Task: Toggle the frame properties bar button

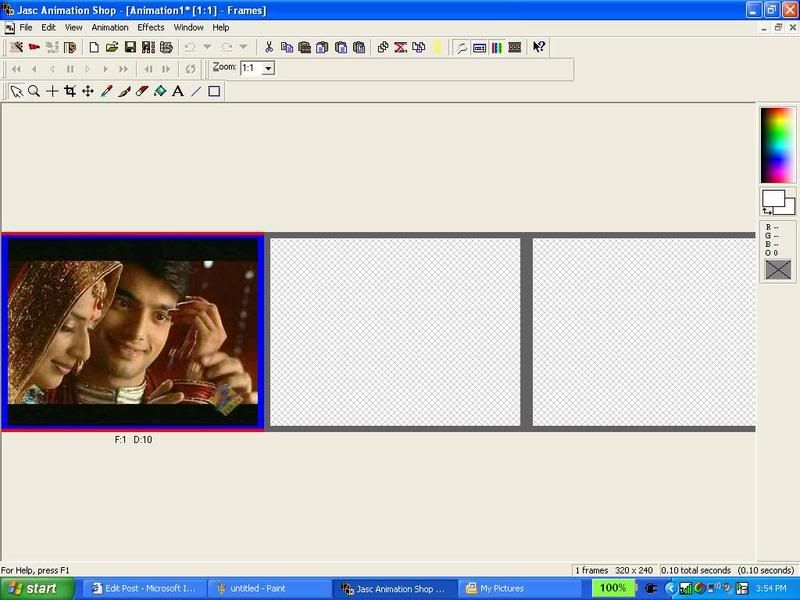Action: 479,47
